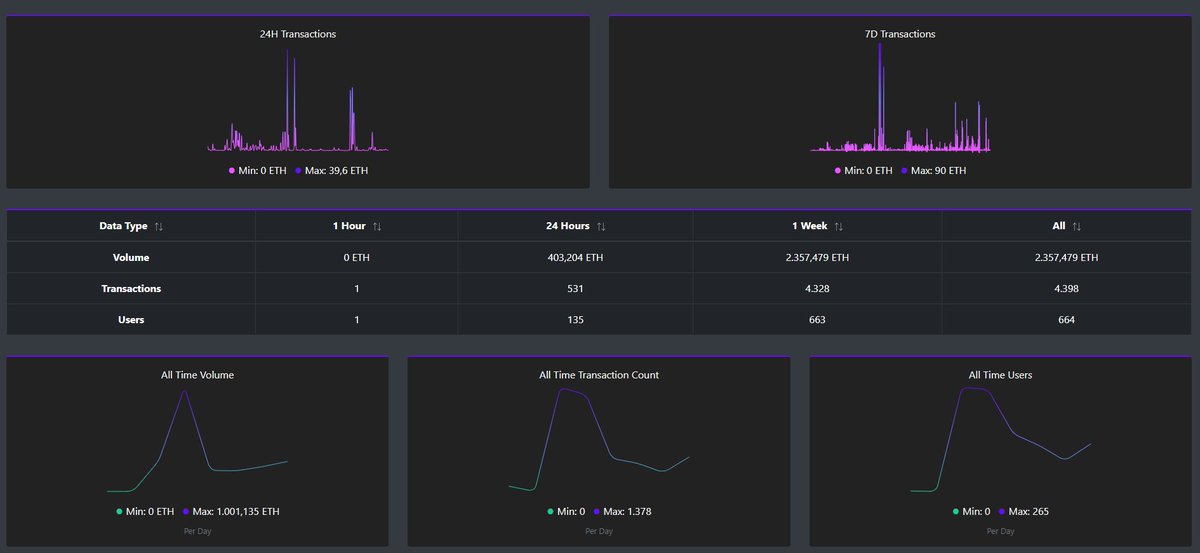Select the Volume row label
The height and width of the screenshot is (553, 1200).
click(131, 257)
